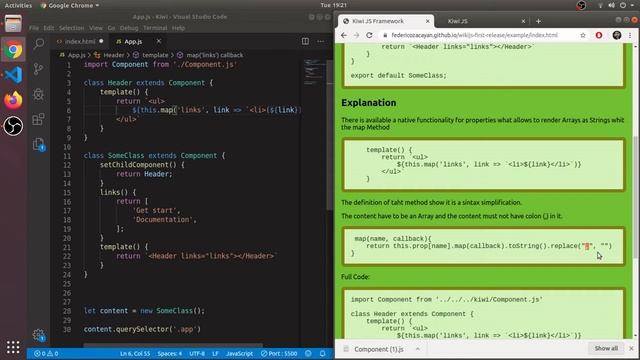This screenshot has width=640, height=360.
Task: Bookmark this page with the star icon
Action: coord(583,36)
